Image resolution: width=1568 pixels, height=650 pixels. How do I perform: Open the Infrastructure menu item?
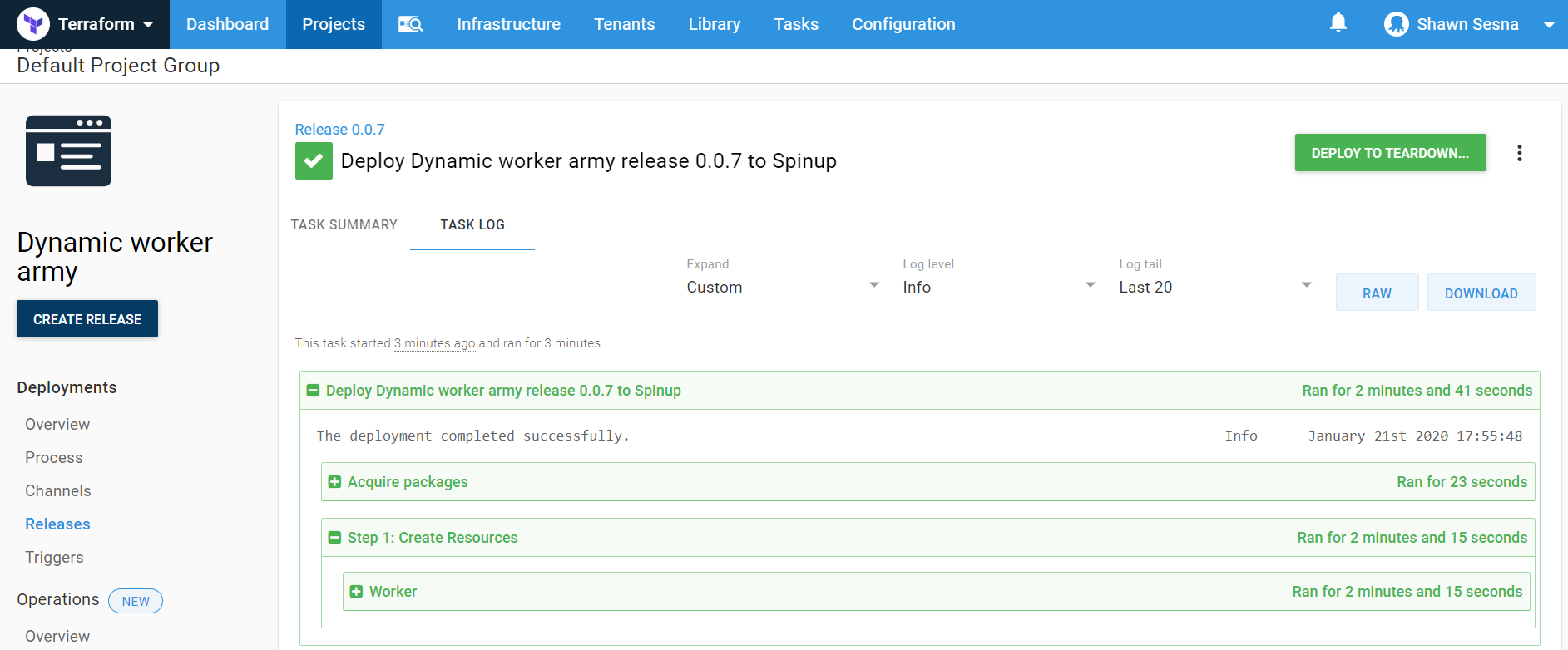click(x=508, y=24)
